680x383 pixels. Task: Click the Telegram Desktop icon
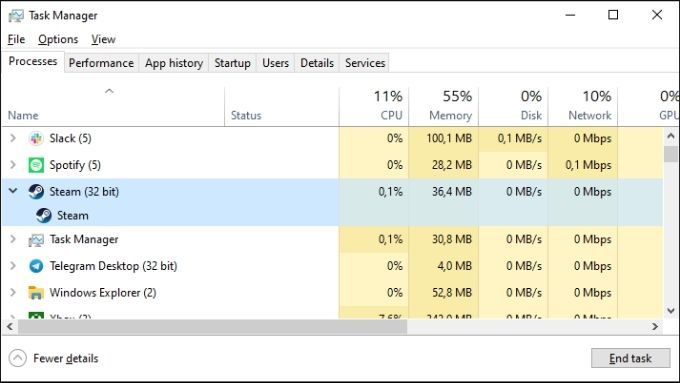coord(36,266)
